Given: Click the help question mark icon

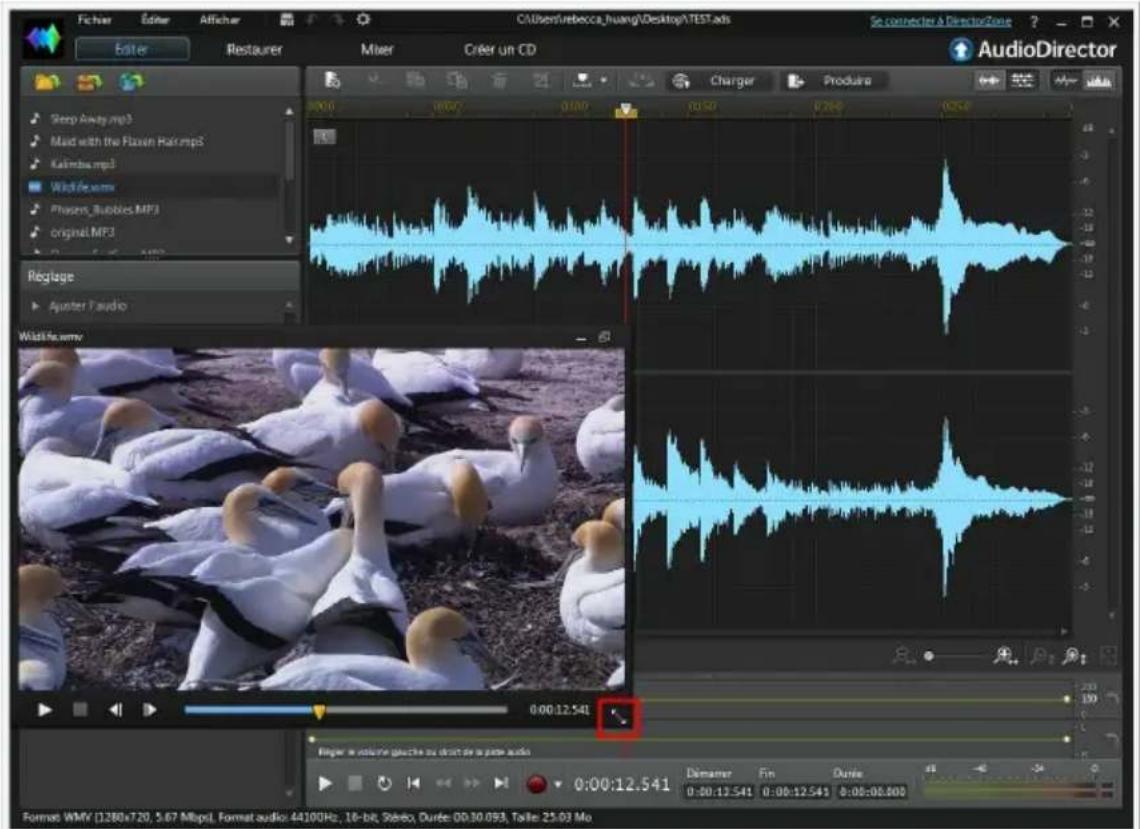Looking at the screenshot, I should 1034,22.
